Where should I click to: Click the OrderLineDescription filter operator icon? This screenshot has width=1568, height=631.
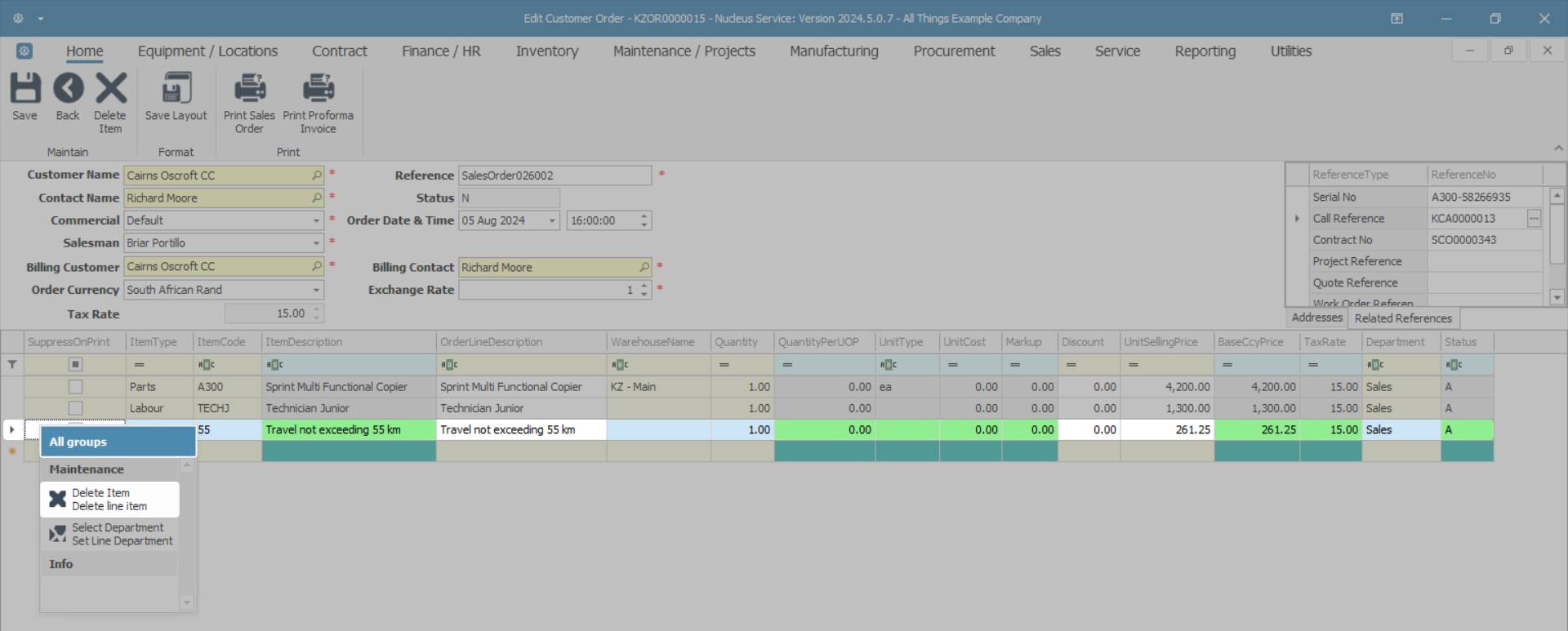tap(450, 365)
